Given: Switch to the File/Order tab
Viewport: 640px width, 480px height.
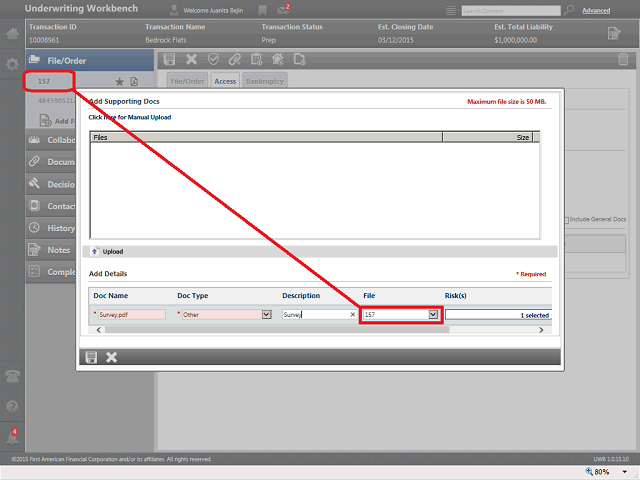Looking at the screenshot, I should (x=187, y=81).
